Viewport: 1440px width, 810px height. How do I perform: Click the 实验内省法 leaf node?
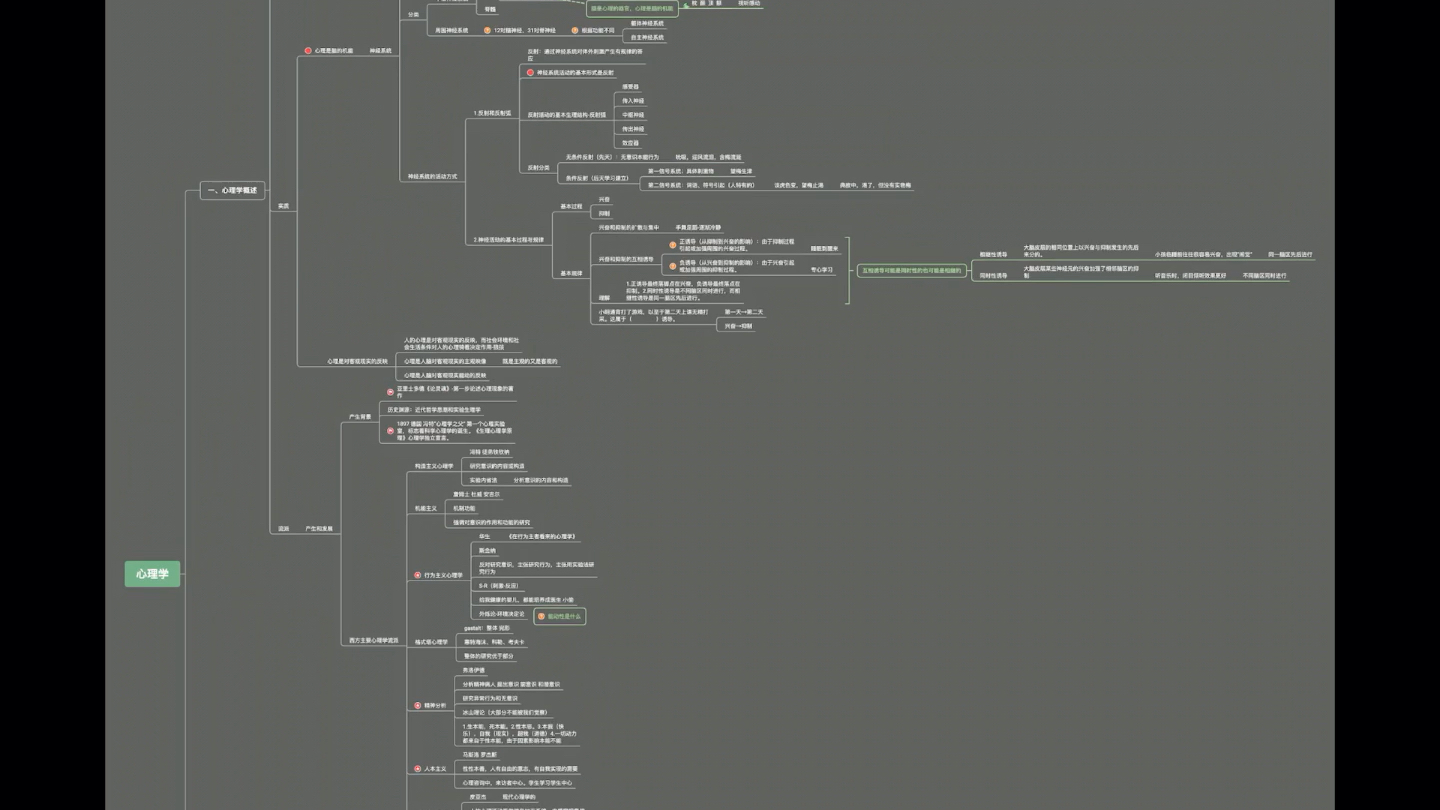483,480
